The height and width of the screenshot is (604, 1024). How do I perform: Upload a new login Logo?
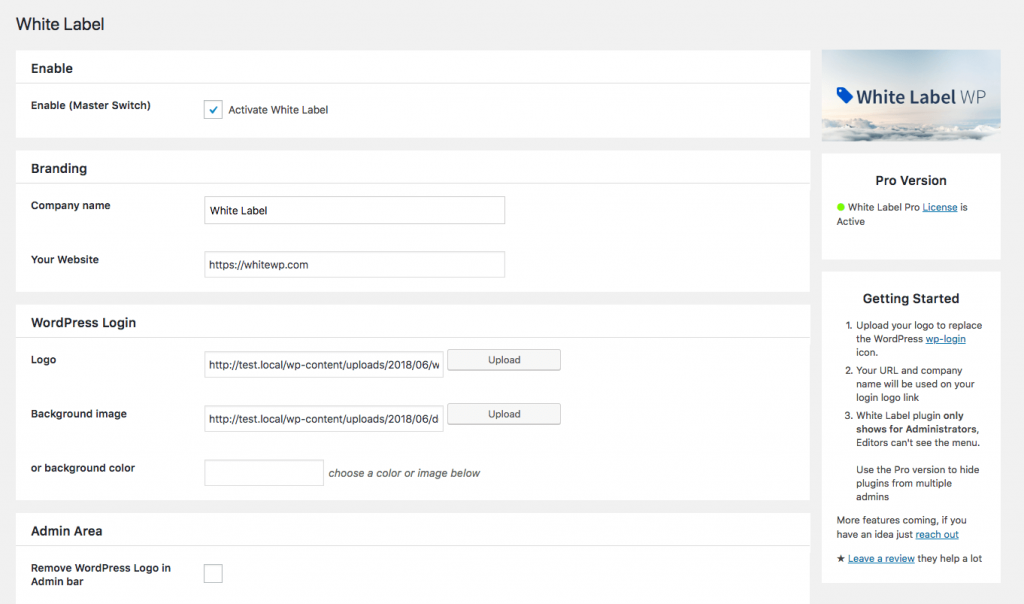tap(504, 360)
